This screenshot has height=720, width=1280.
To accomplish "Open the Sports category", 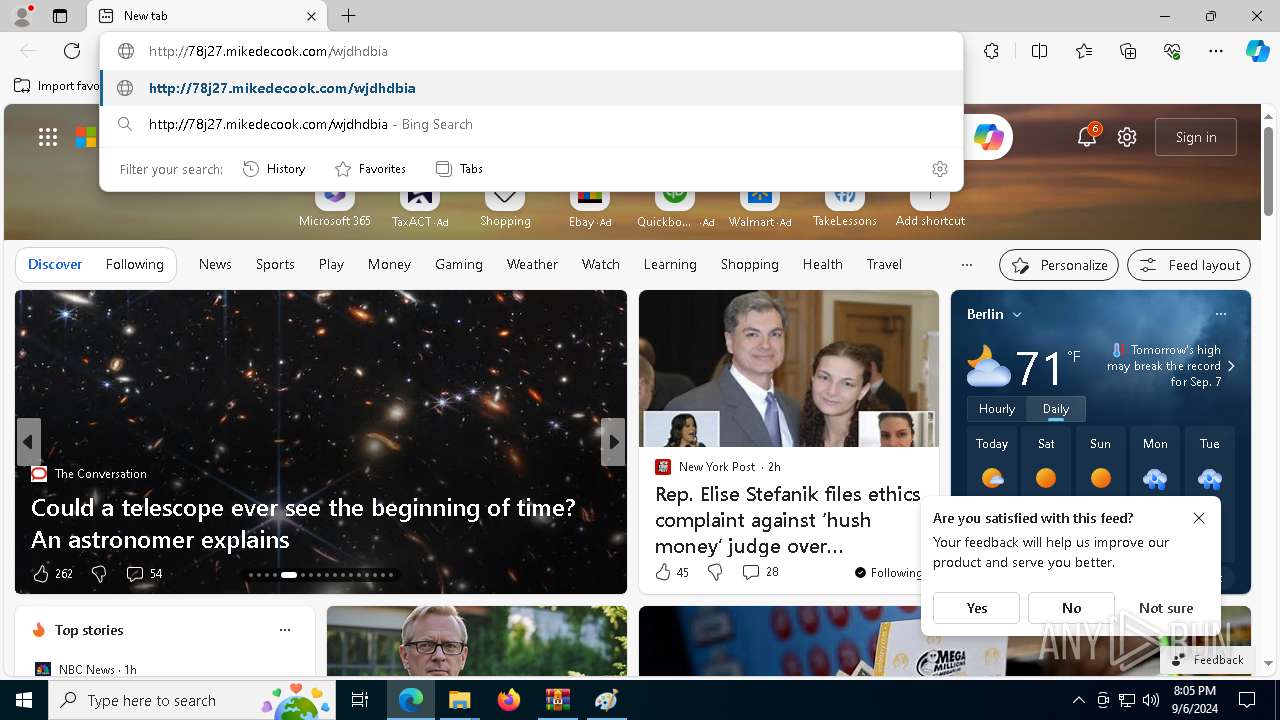I will click(x=275, y=264).
